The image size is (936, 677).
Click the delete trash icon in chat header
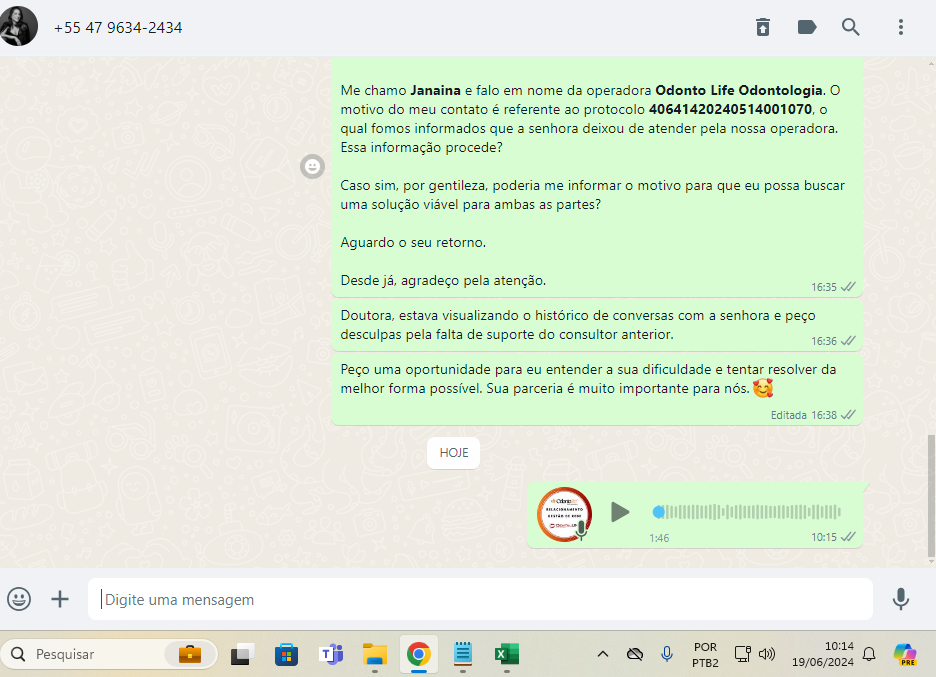(763, 27)
